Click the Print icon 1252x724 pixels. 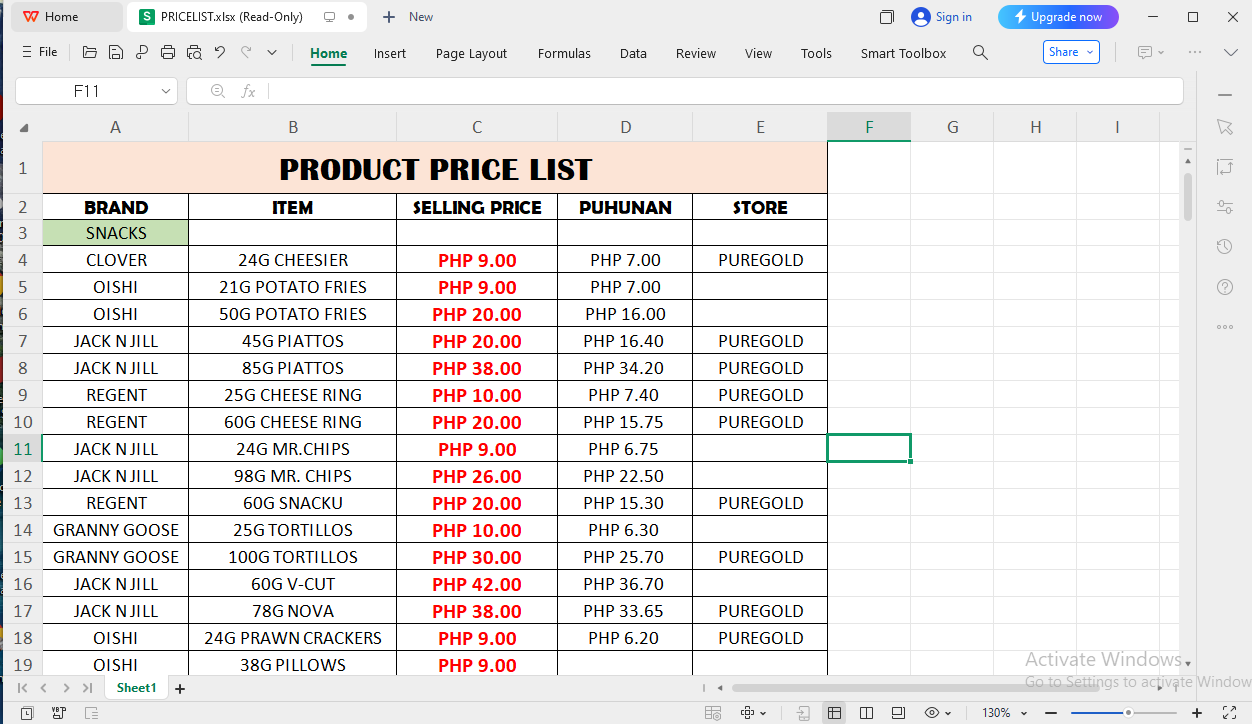[x=168, y=53]
